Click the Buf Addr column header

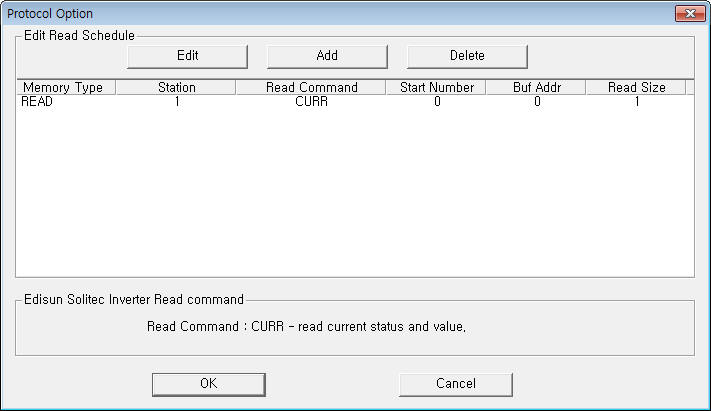click(x=536, y=87)
